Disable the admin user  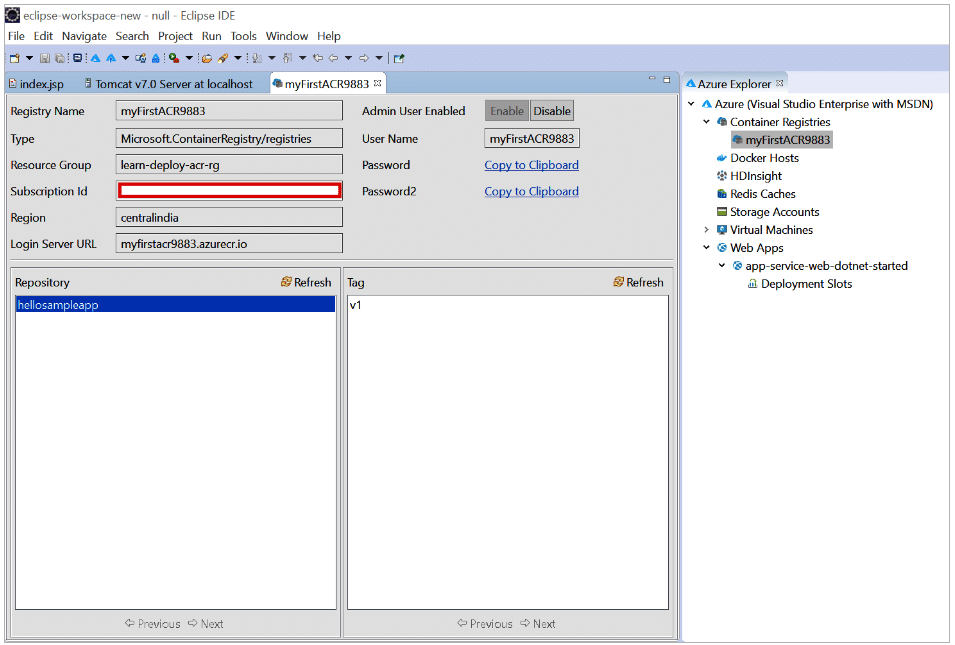(551, 111)
